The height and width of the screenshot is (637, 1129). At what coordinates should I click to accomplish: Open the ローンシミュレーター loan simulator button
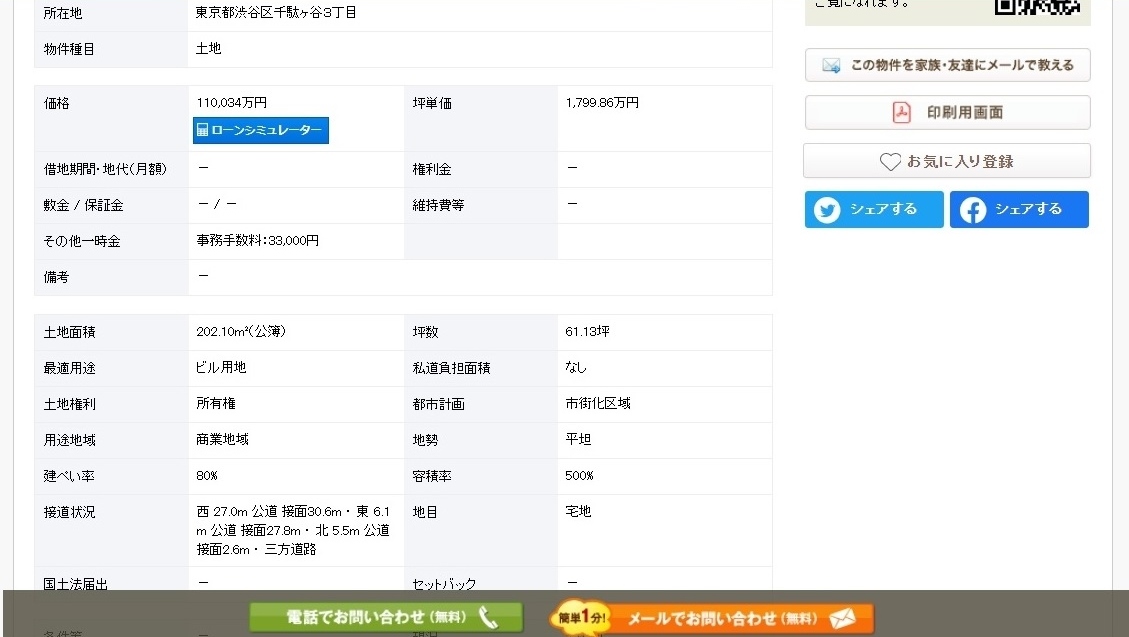click(x=261, y=130)
